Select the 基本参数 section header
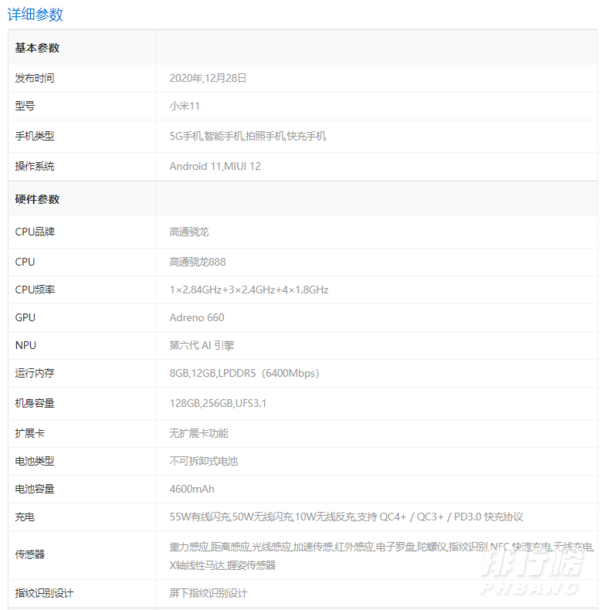This screenshot has height=610, width=600. click(x=37, y=48)
